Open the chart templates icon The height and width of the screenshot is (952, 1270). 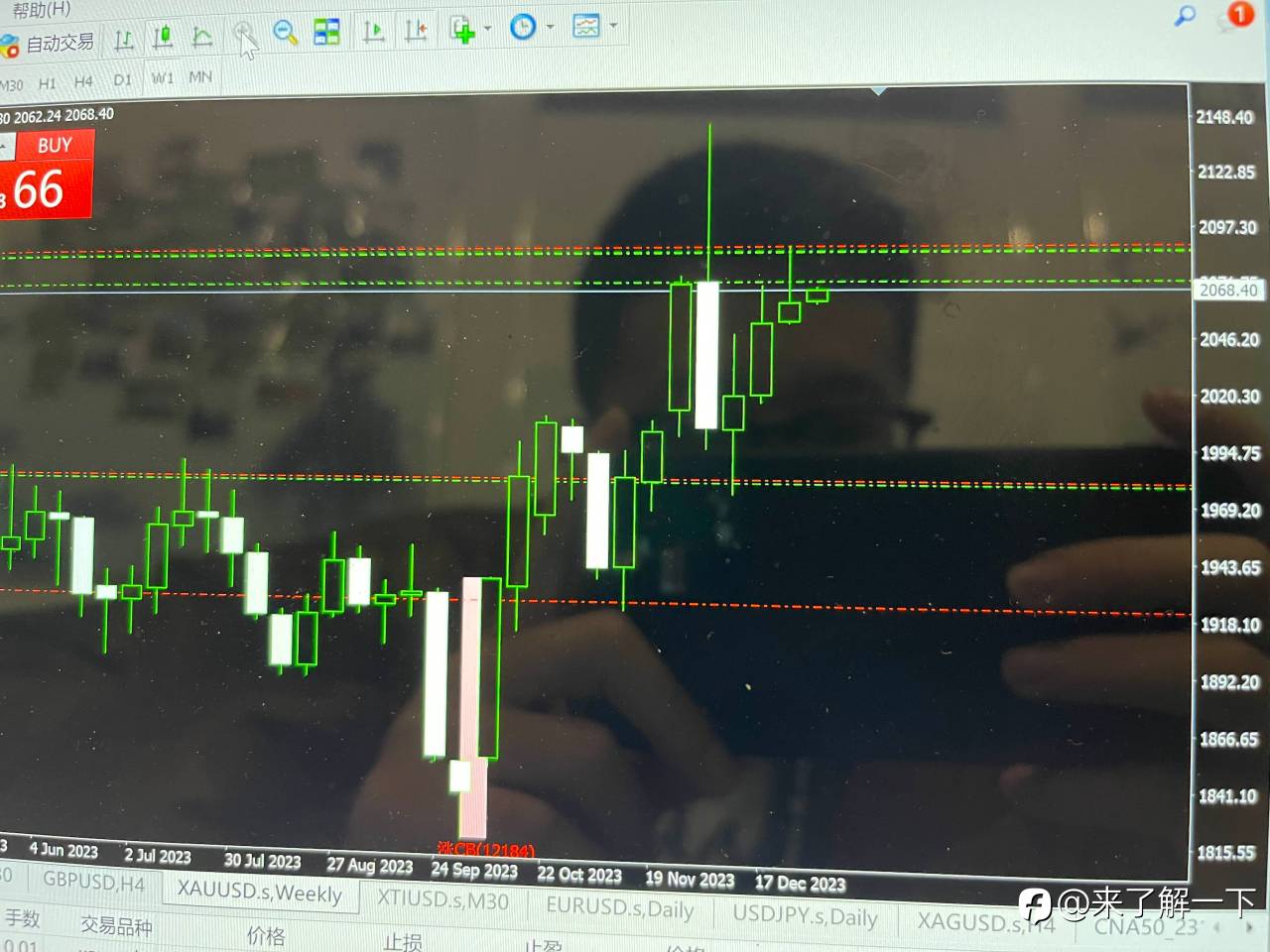586,26
